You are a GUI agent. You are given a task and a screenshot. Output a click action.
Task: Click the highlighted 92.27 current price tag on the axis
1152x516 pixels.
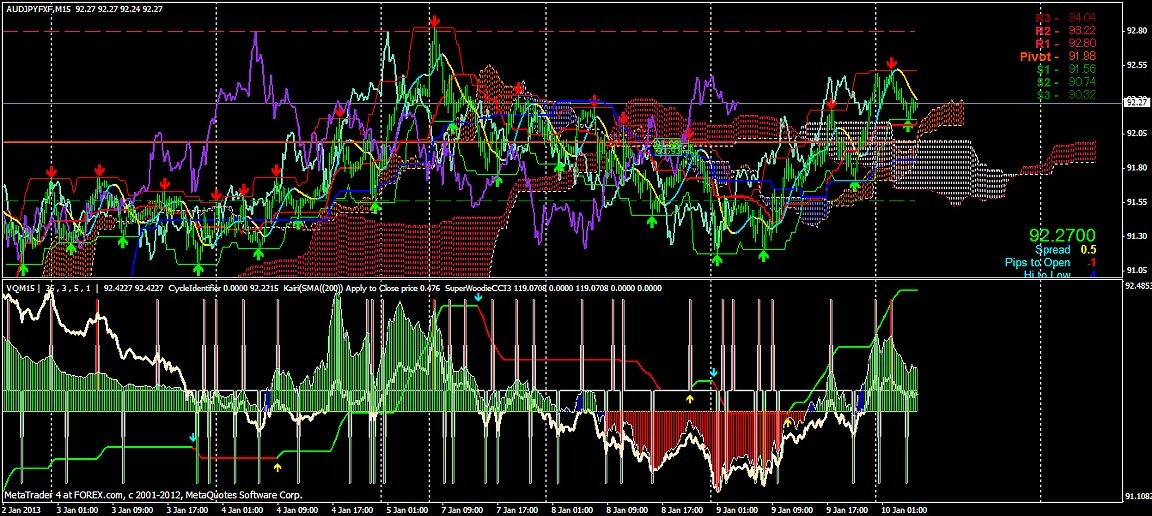(x=1136, y=102)
